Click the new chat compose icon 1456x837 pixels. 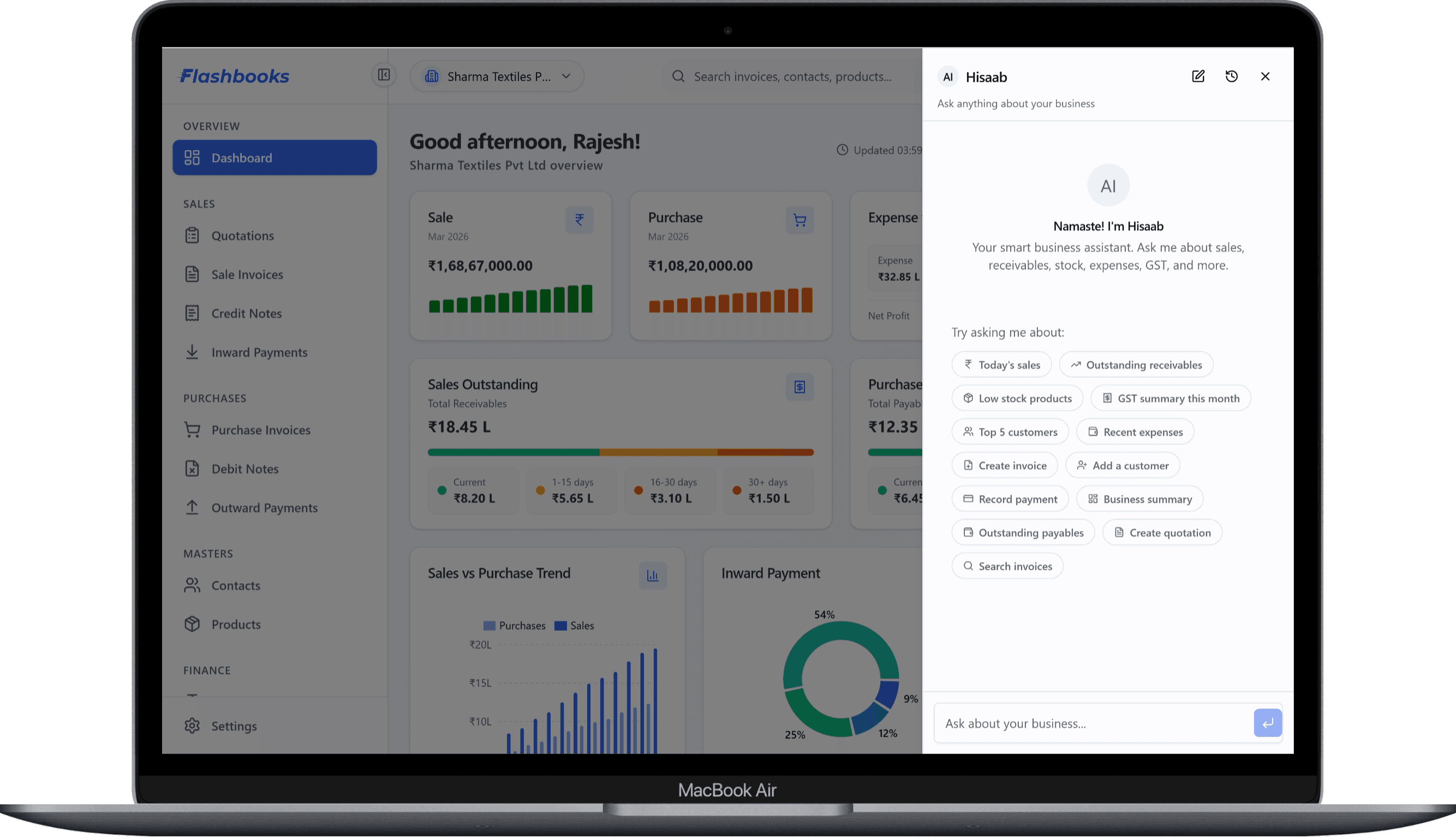(1198, 76)
